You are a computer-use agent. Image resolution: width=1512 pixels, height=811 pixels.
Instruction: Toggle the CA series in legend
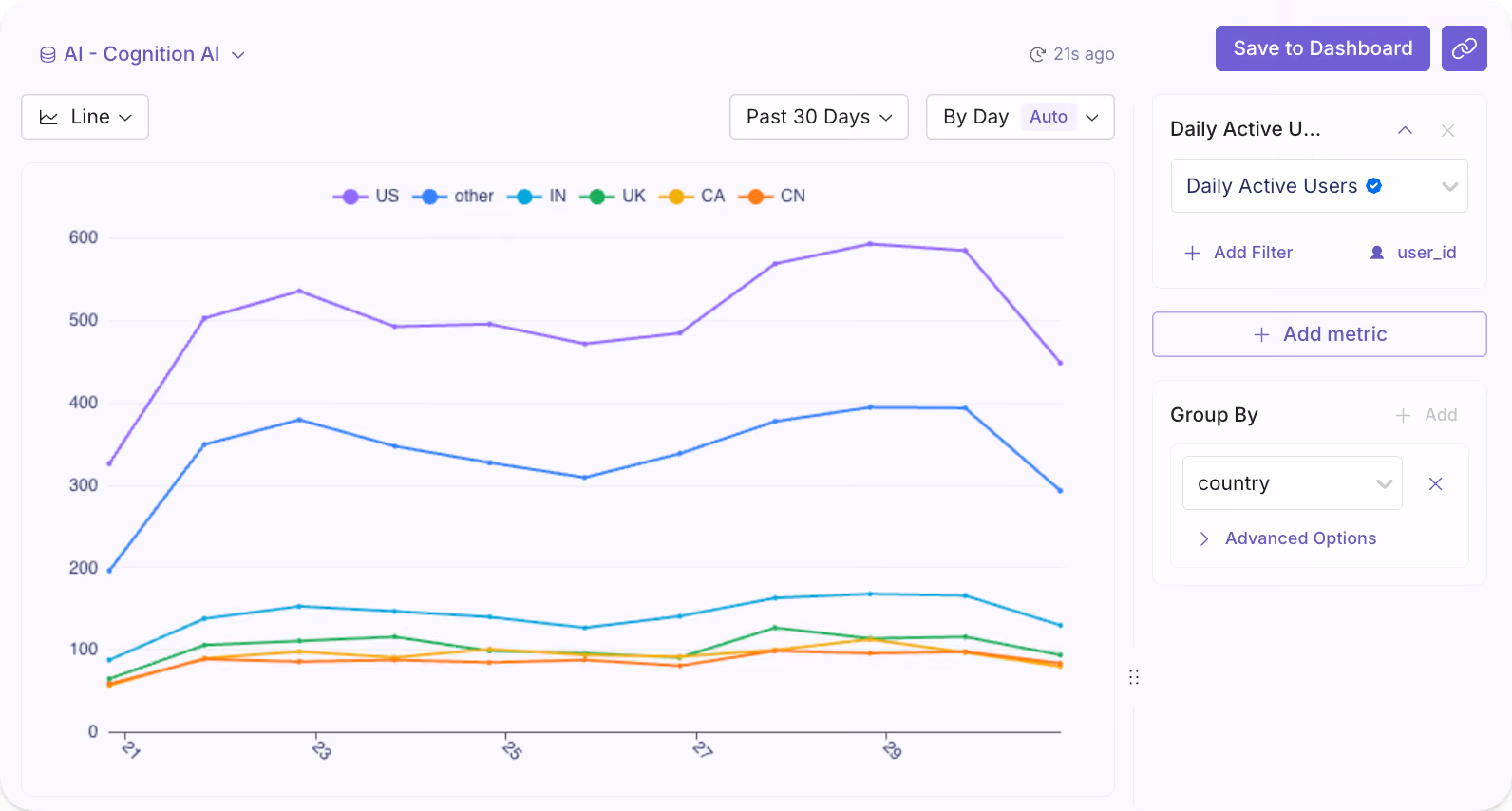click(x=691, y=197)
